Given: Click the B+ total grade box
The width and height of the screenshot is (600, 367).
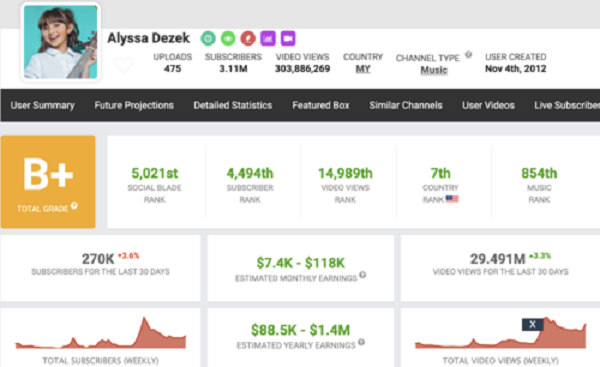Looking at the screenshot, I should [48, 182].
